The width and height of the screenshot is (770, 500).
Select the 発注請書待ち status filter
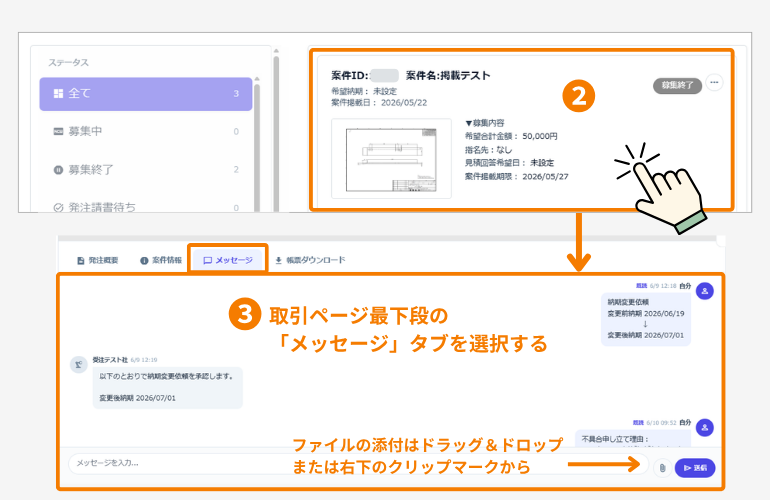[x=146, y=207]
